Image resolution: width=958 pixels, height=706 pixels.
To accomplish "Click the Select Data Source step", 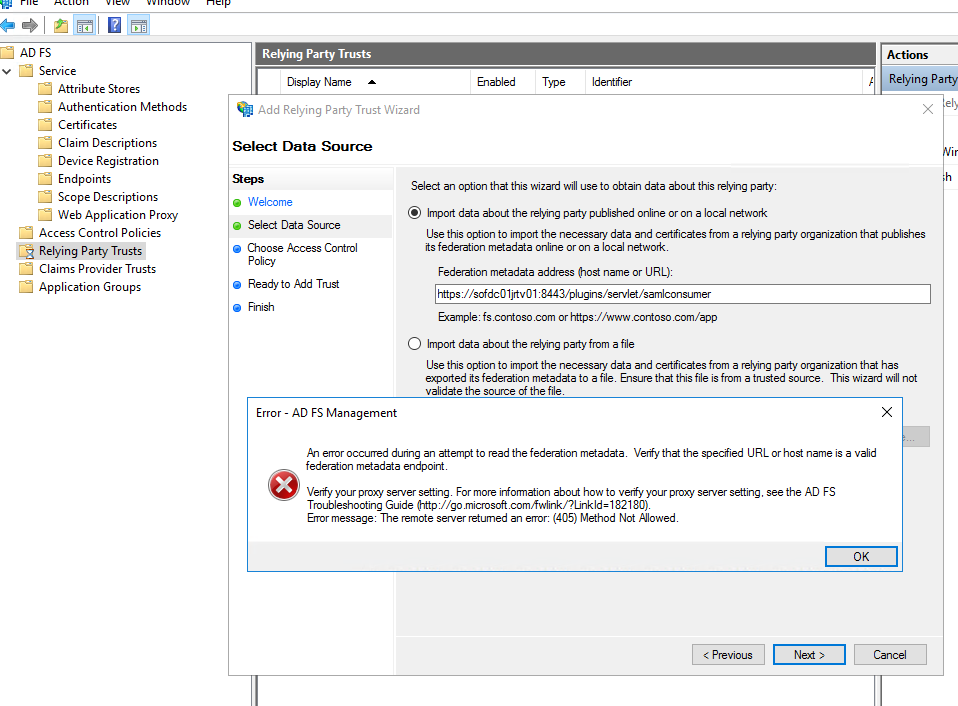I will [294, 225].
